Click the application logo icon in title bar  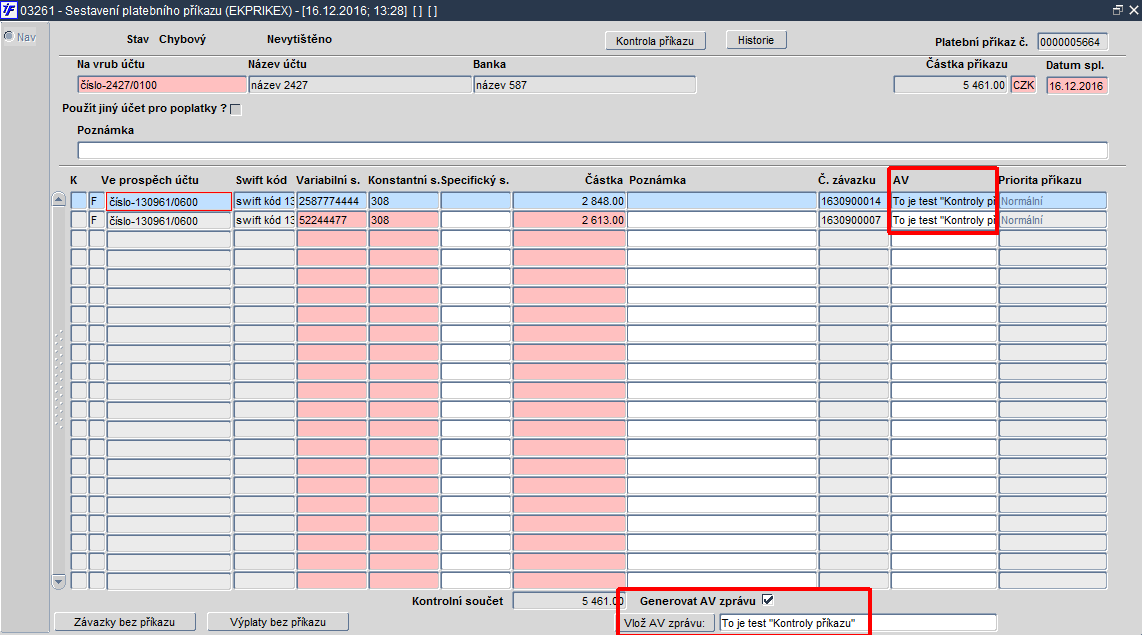[x=9, y=9]
